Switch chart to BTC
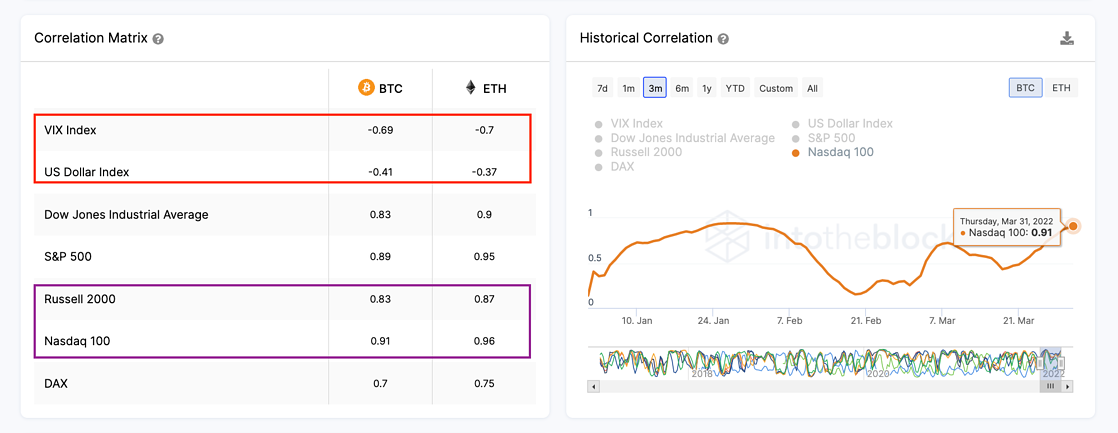This screenshot has width=1118, height=433. (x=1025, y=88)
